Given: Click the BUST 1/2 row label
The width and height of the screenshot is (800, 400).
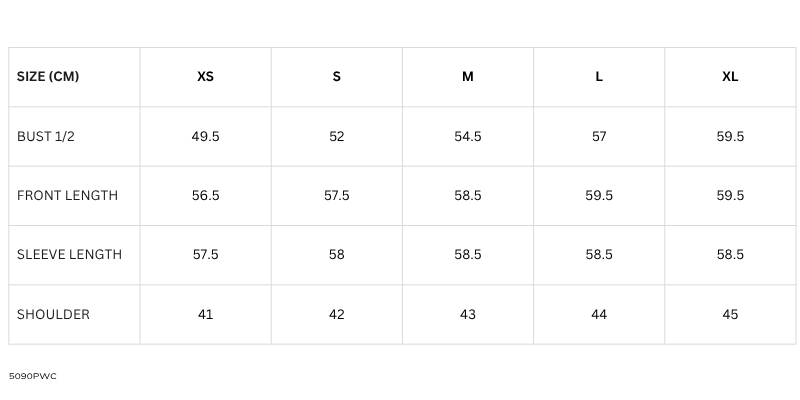Looking at the screenshot, I should (46, 136).
